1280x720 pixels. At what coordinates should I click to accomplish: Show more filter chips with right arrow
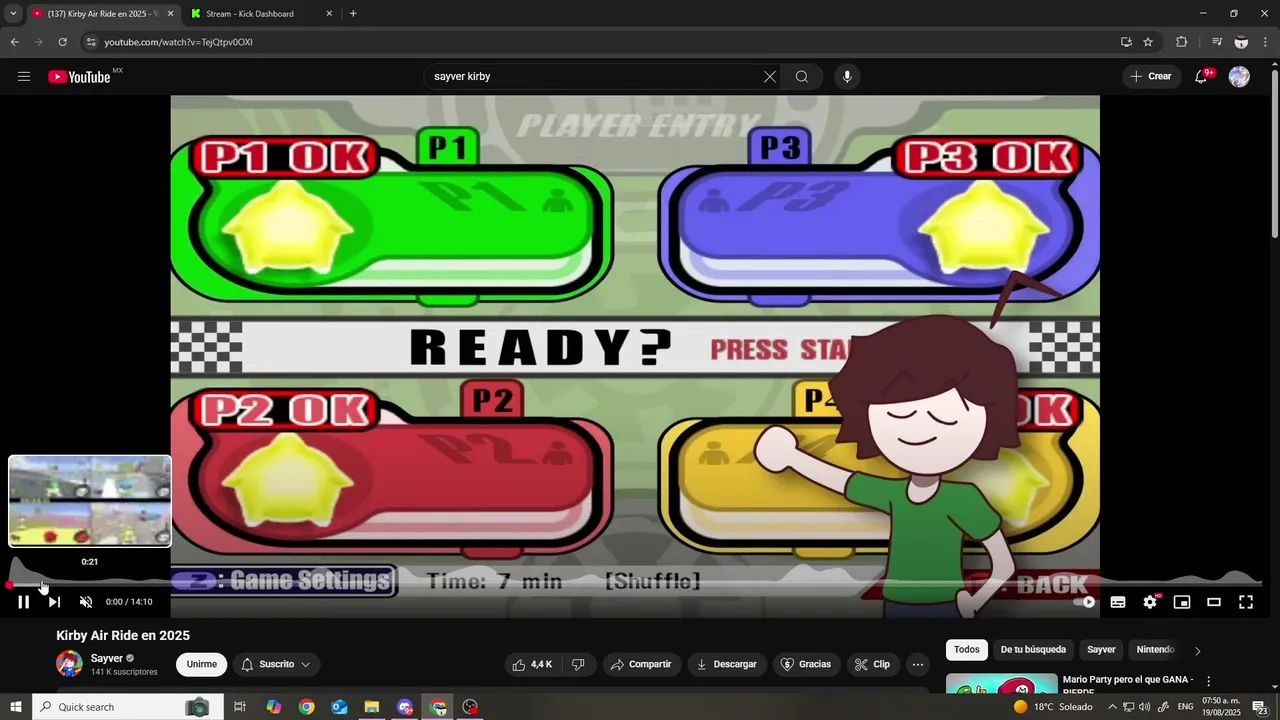pos(1197,651)
